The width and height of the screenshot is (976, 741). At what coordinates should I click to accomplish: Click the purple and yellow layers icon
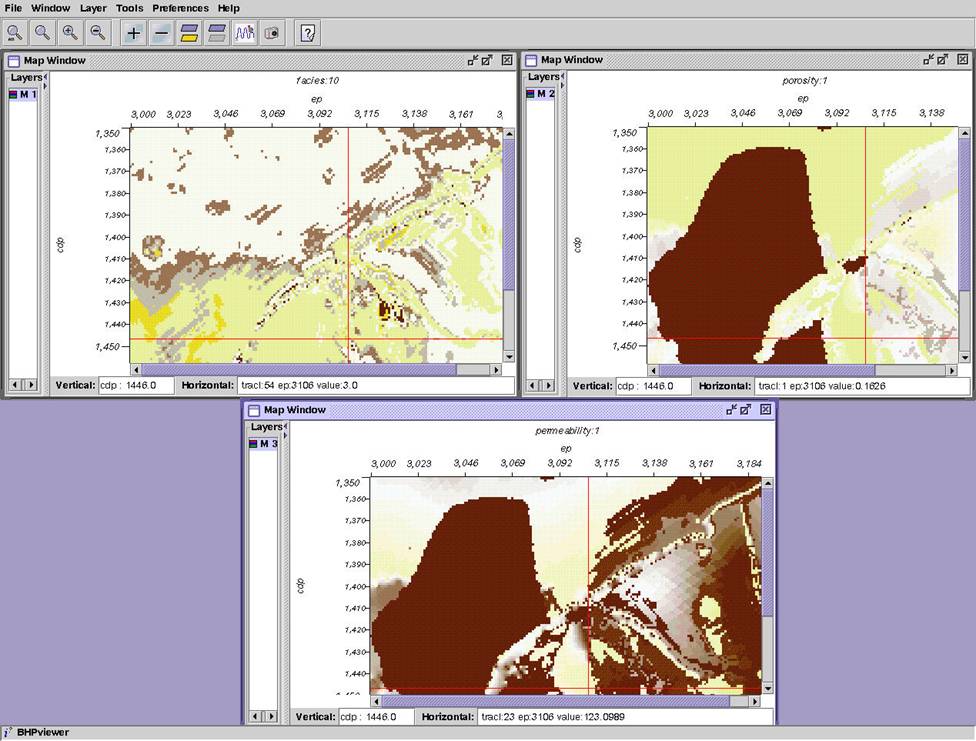[189, 32]
